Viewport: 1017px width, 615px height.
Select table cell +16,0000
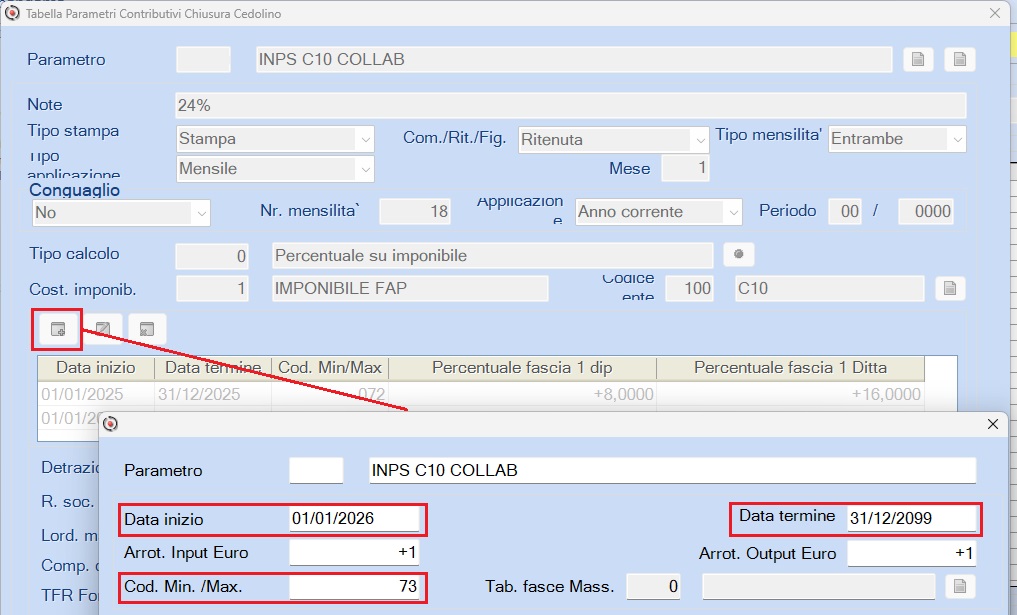point(790,394)
